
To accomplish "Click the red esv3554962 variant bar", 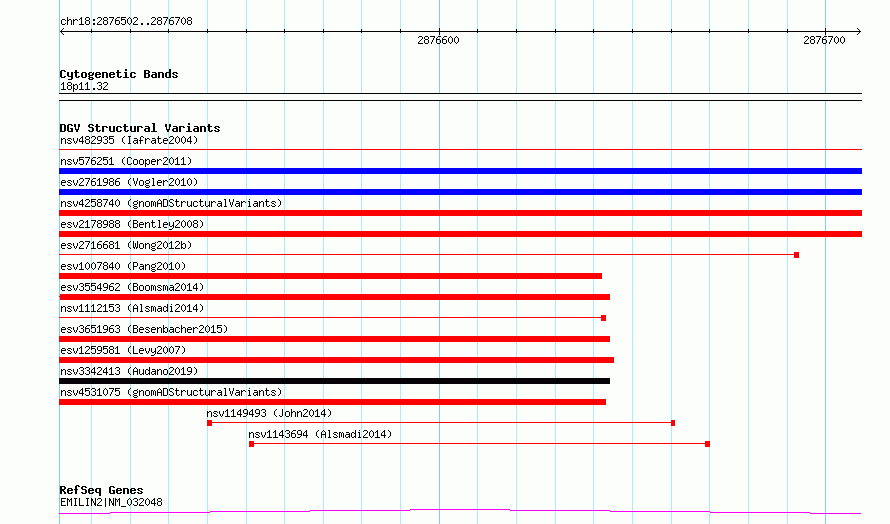I will click(x=334, y=297).
